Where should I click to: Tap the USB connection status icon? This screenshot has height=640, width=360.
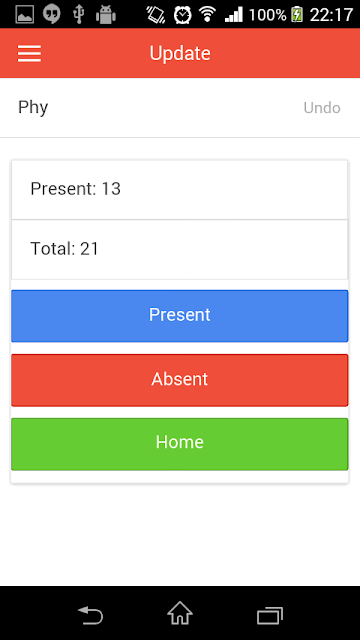pos(78,15)
